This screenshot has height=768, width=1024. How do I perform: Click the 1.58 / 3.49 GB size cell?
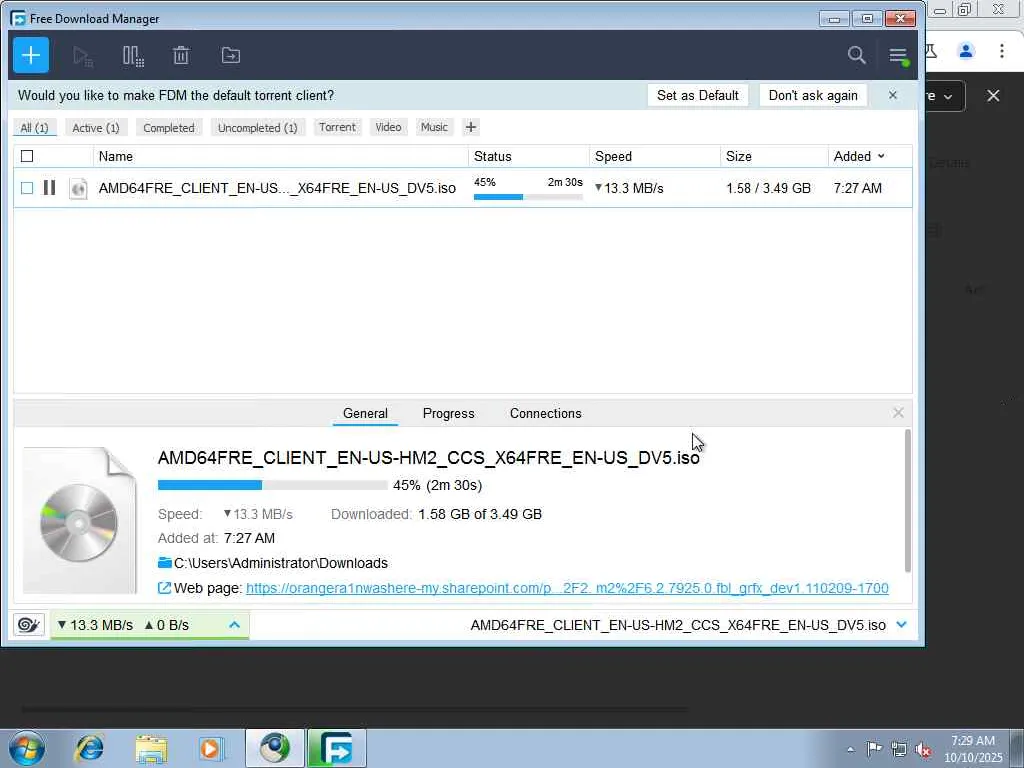[768, 188]
